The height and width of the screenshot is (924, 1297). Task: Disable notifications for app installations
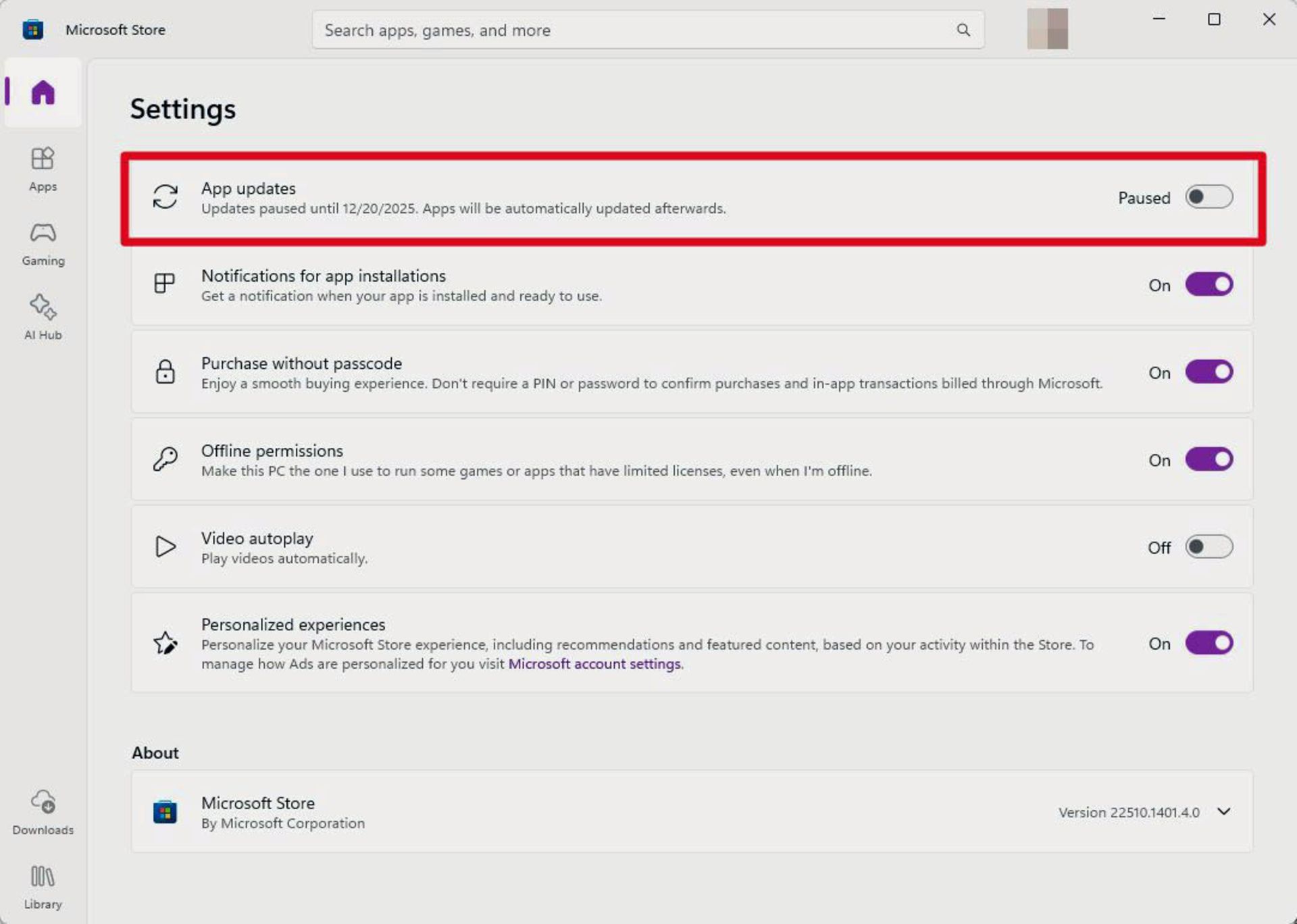(x=1209, y=284)
